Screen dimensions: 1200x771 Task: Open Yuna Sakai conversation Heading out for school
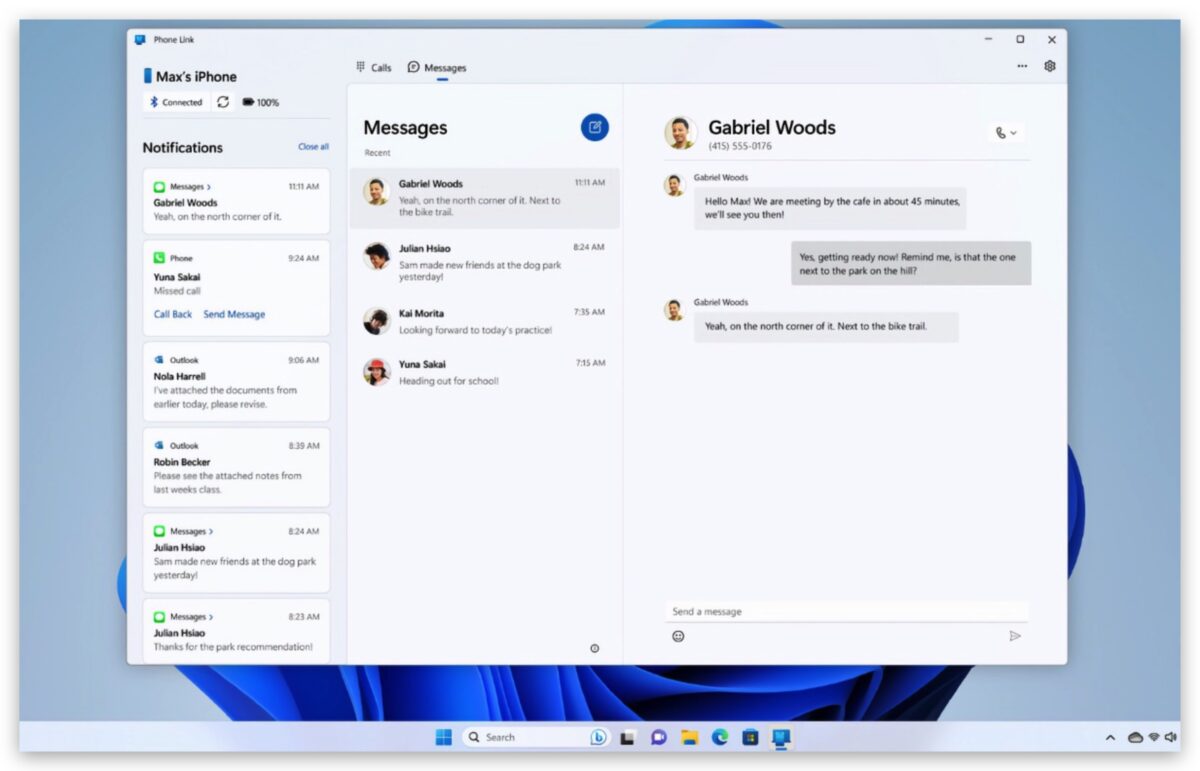pos(484,372)
